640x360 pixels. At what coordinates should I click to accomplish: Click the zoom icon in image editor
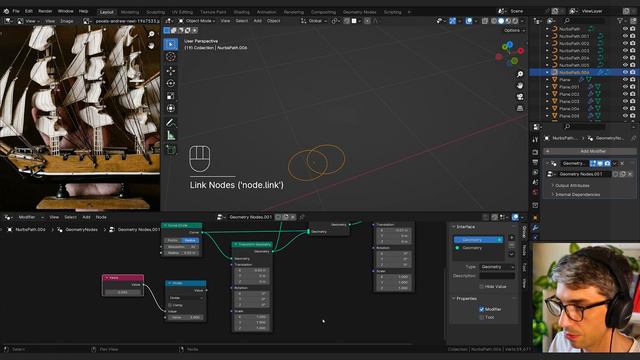(151, 34)
